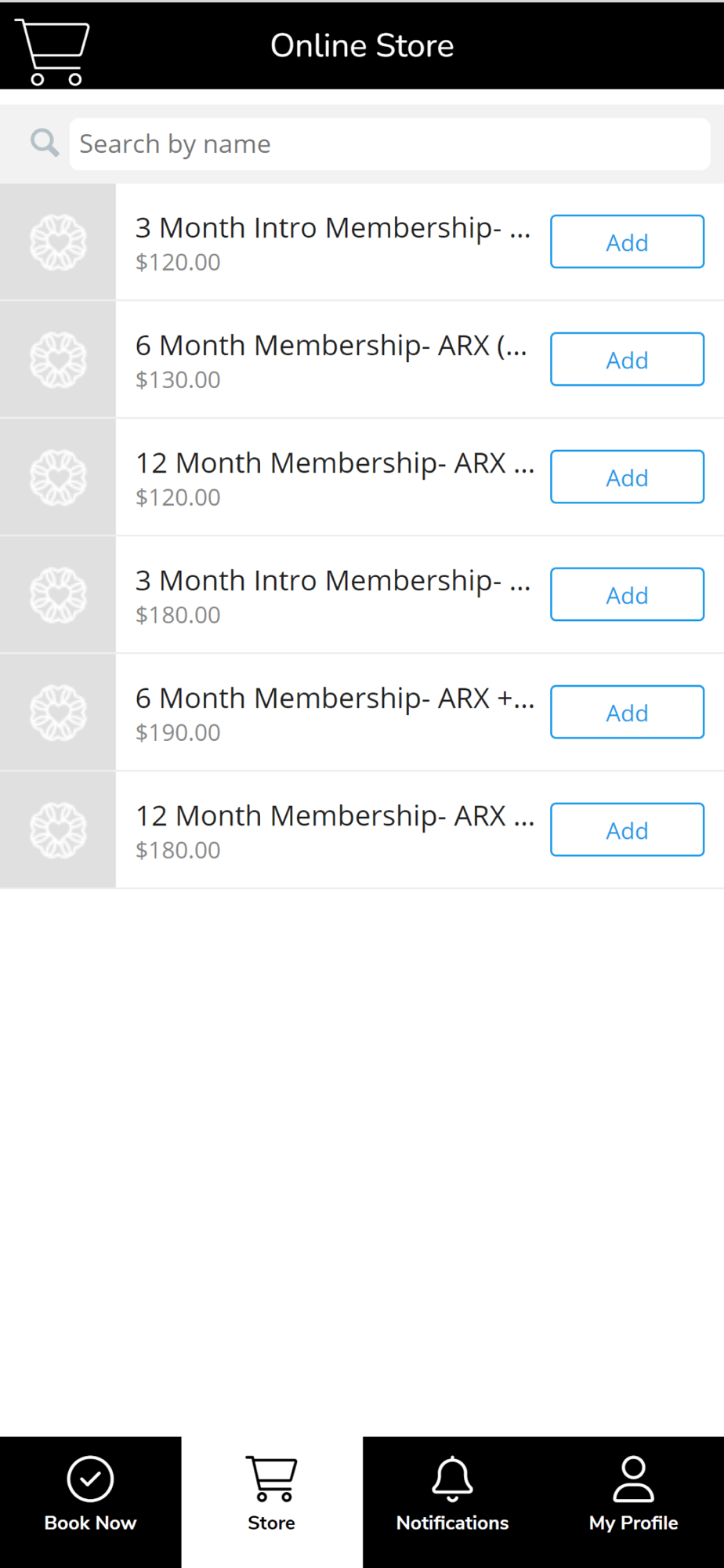Click the search magnifier icon
The width and height of the screenshot is (724, 1568).
pos(44,143)
